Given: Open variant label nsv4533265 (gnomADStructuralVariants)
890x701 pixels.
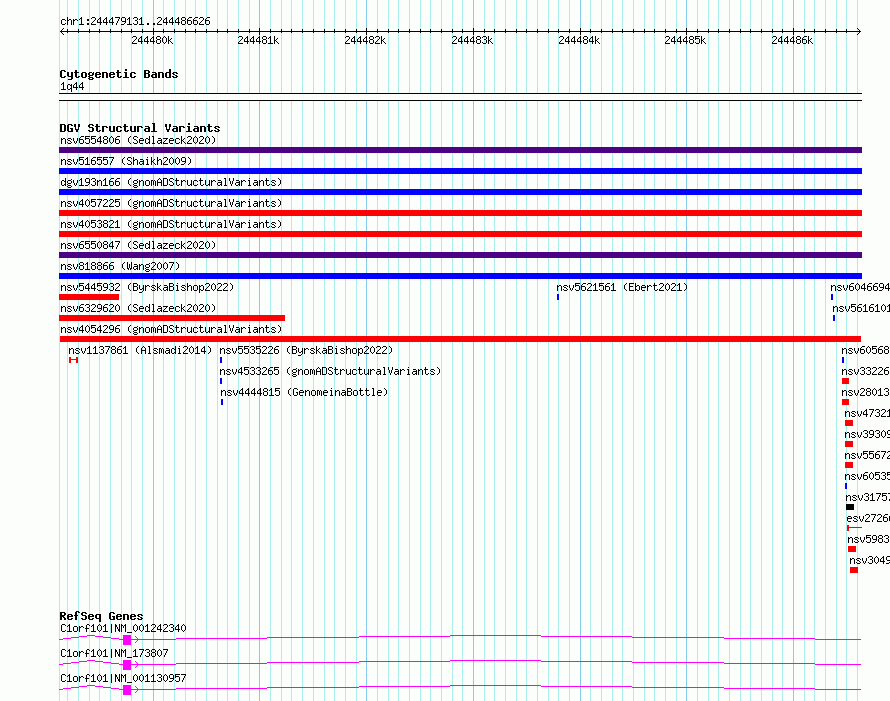Looking at the screenshot, I should [330, 371].
